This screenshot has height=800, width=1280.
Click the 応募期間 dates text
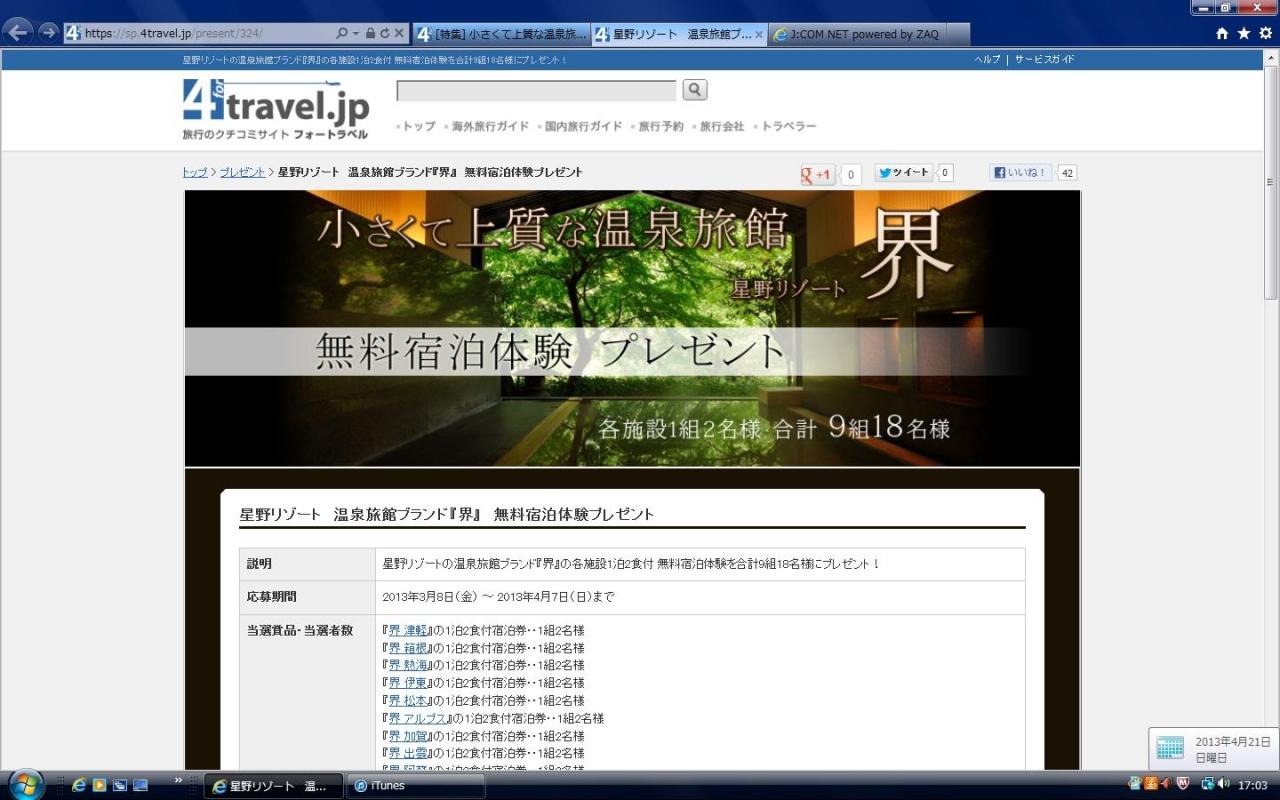[498, 597]
